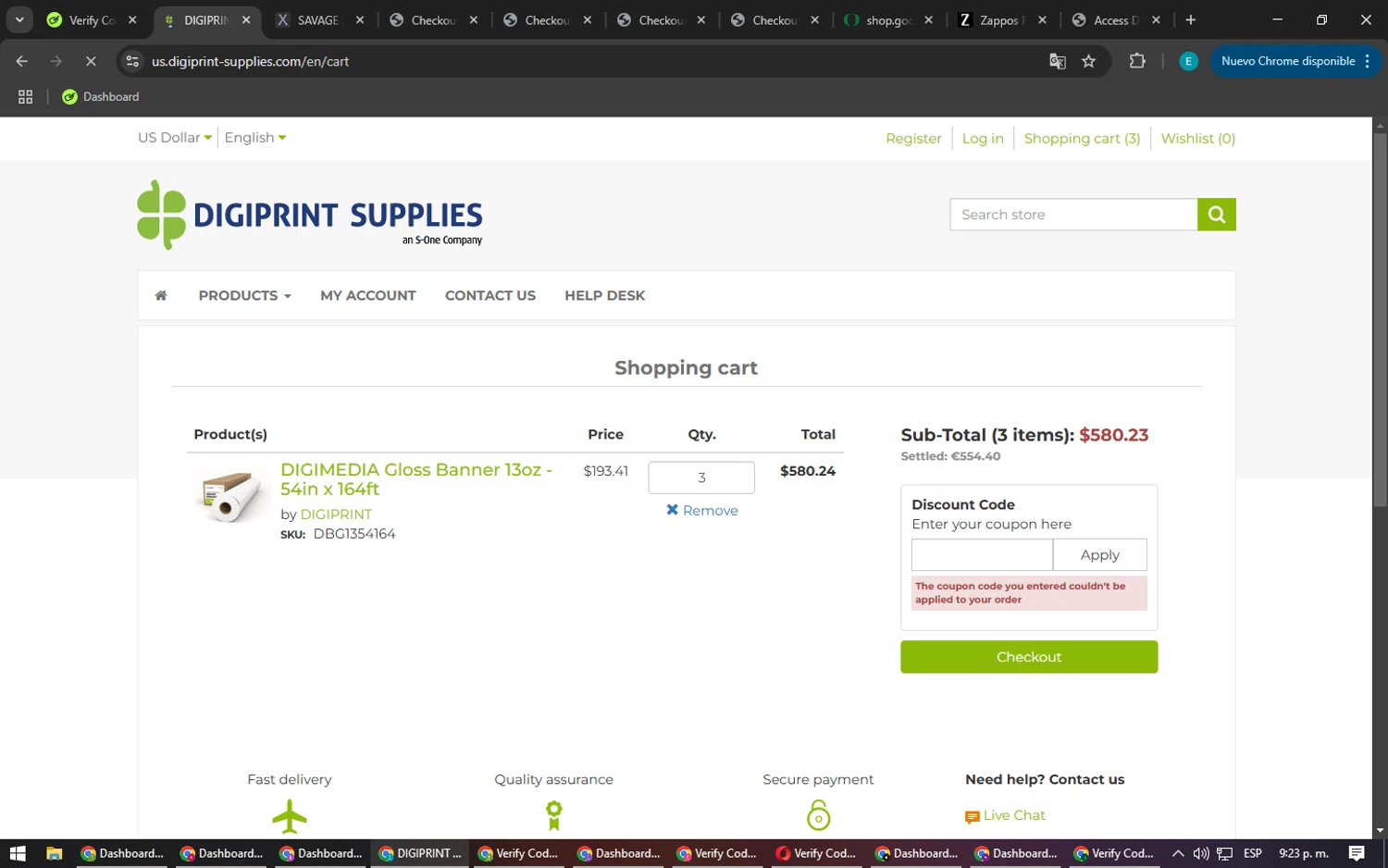Click the Secure payment lock icon
Image resolution: width=1388 pixels, height=868 pixels.
pyautogui.click(x=818, y=815)
